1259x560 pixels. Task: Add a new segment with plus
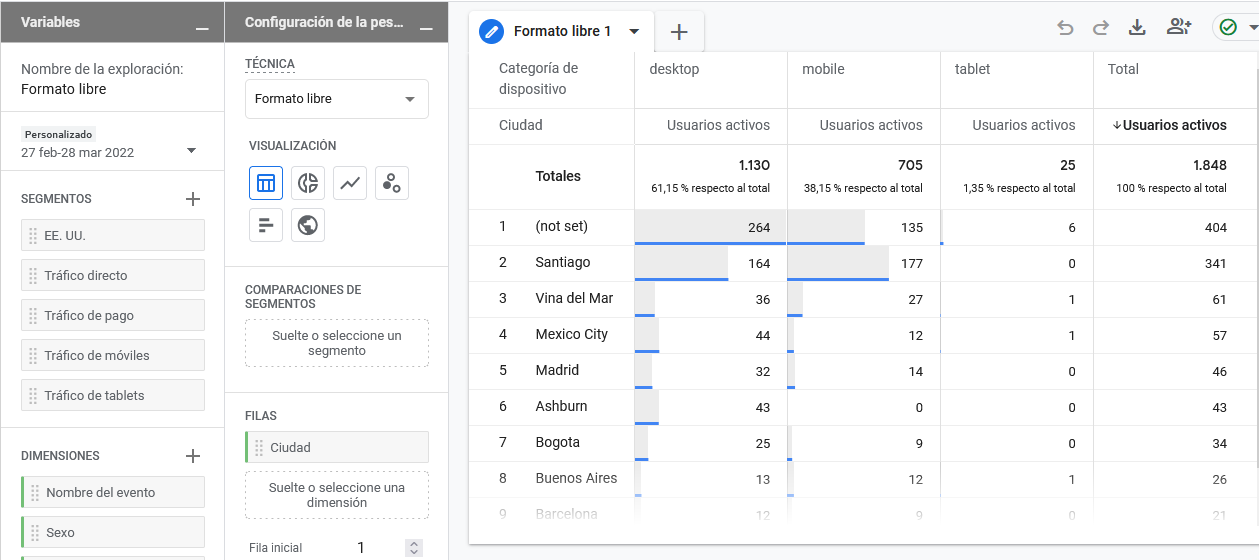pyautogui.click(x=193, y=199)
